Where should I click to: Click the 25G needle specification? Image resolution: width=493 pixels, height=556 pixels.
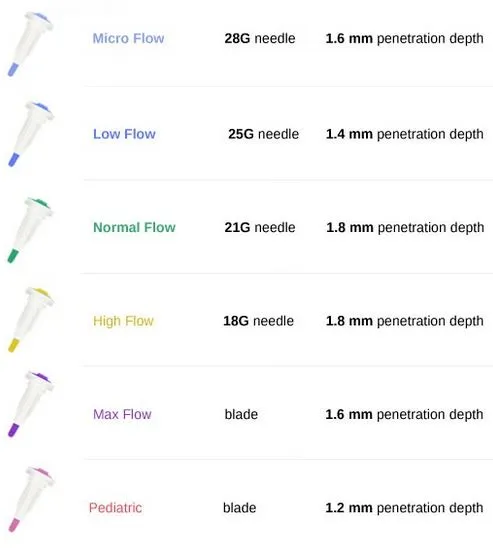[264, 134]
